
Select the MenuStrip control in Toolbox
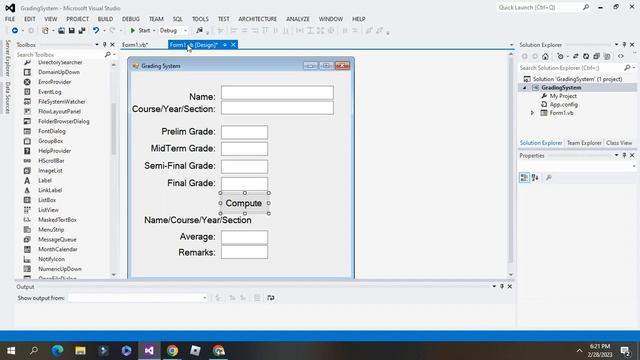pyautogui.click(x=51, y=229)
